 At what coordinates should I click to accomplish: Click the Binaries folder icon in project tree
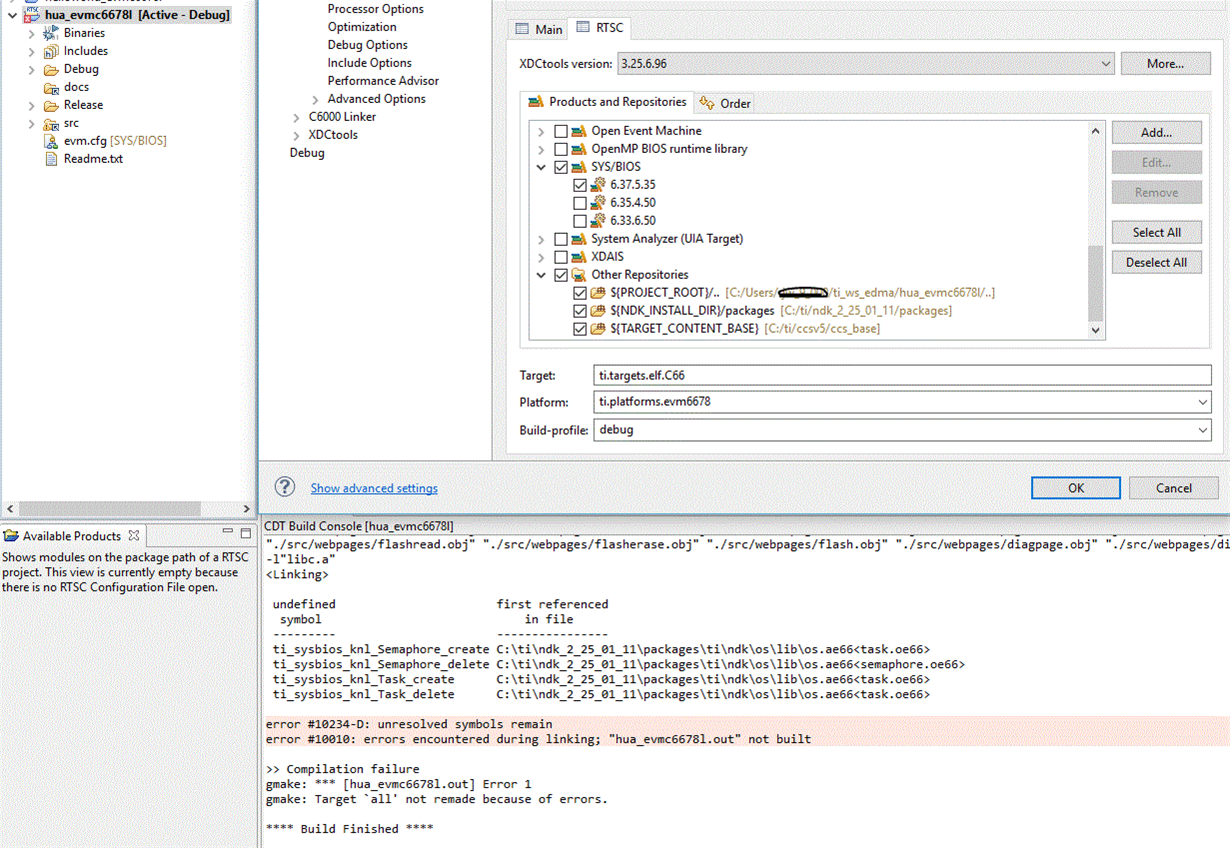click(x=51, y=33)
